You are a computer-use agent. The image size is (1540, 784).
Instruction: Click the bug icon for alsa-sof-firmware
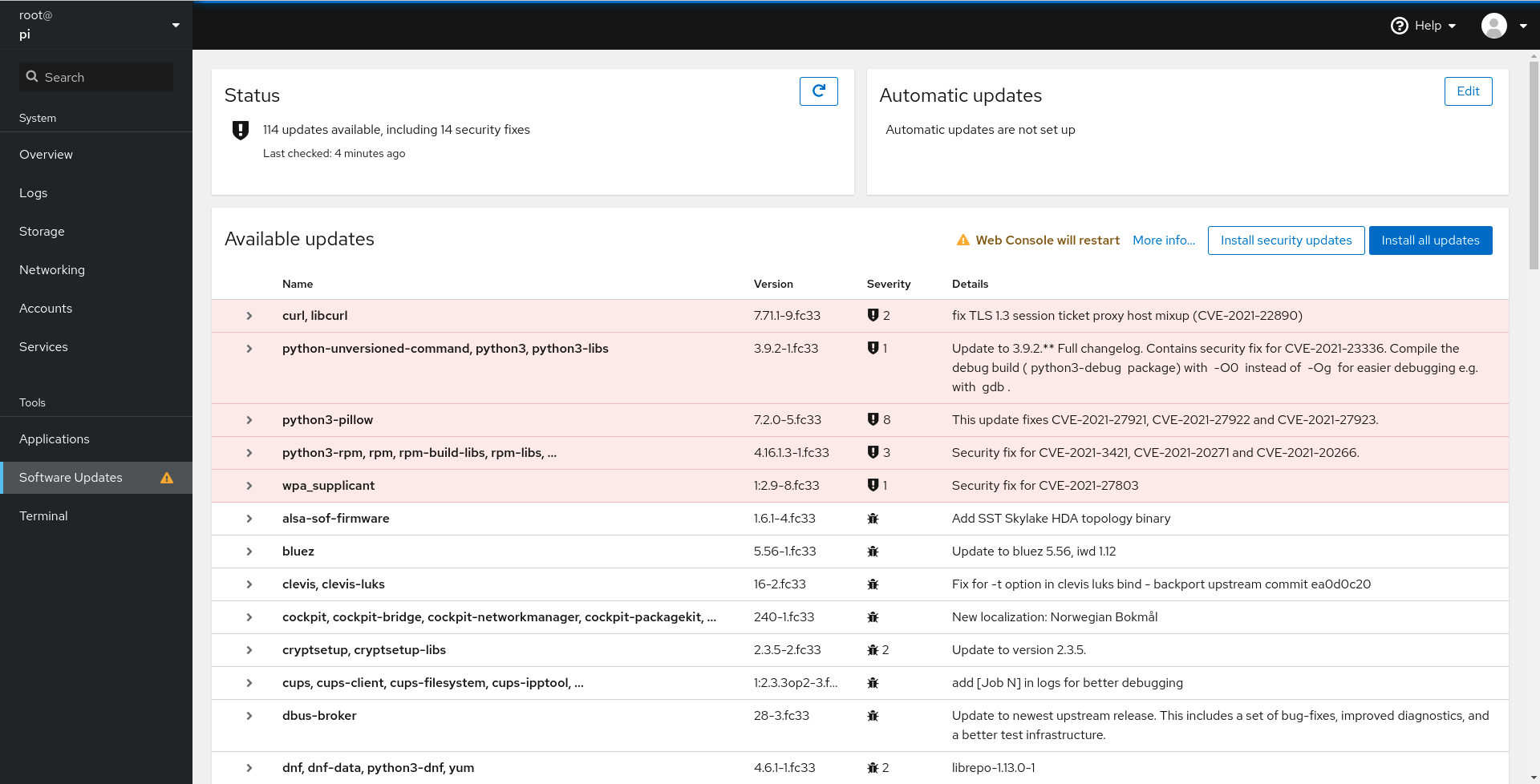tap(873, 519)
